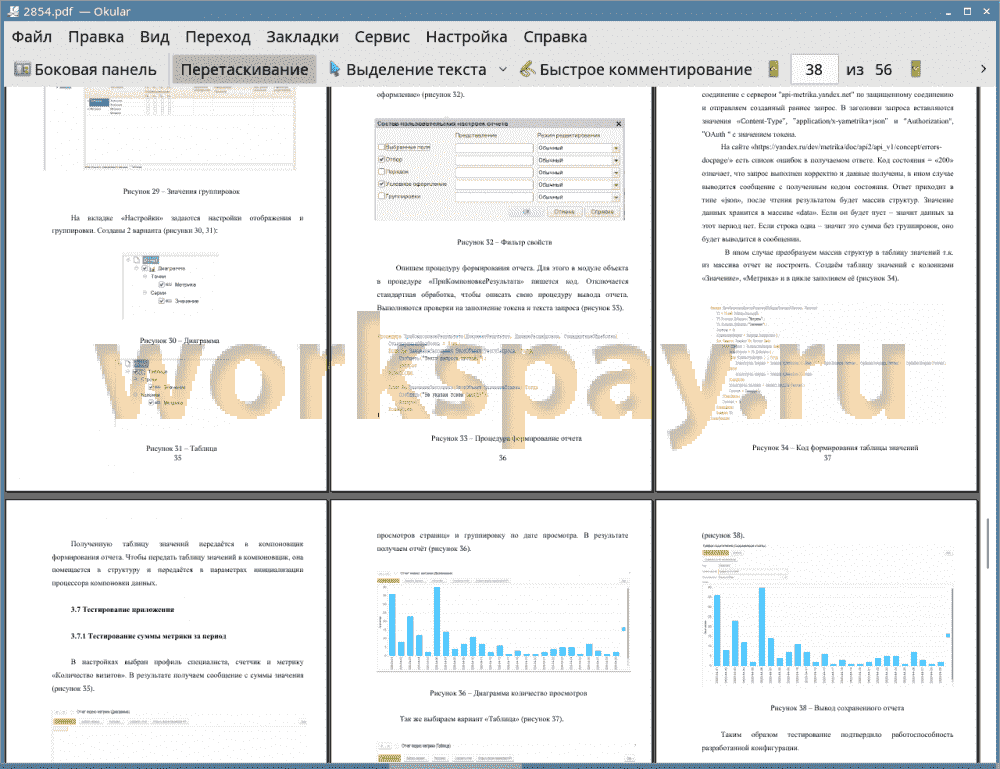Click the caption 'Рисунок 33 – Процедура формирование отчета'
Image resolution: width=1000 pixels, height=769 pixels.
click(x=506, y=438)
